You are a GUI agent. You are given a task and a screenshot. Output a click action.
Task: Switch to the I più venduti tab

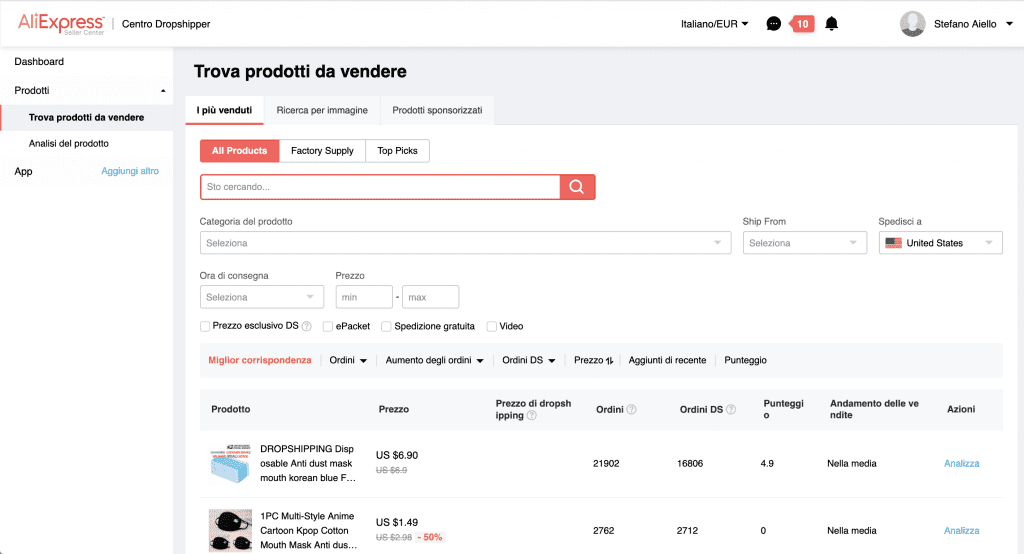click(224, 110)
